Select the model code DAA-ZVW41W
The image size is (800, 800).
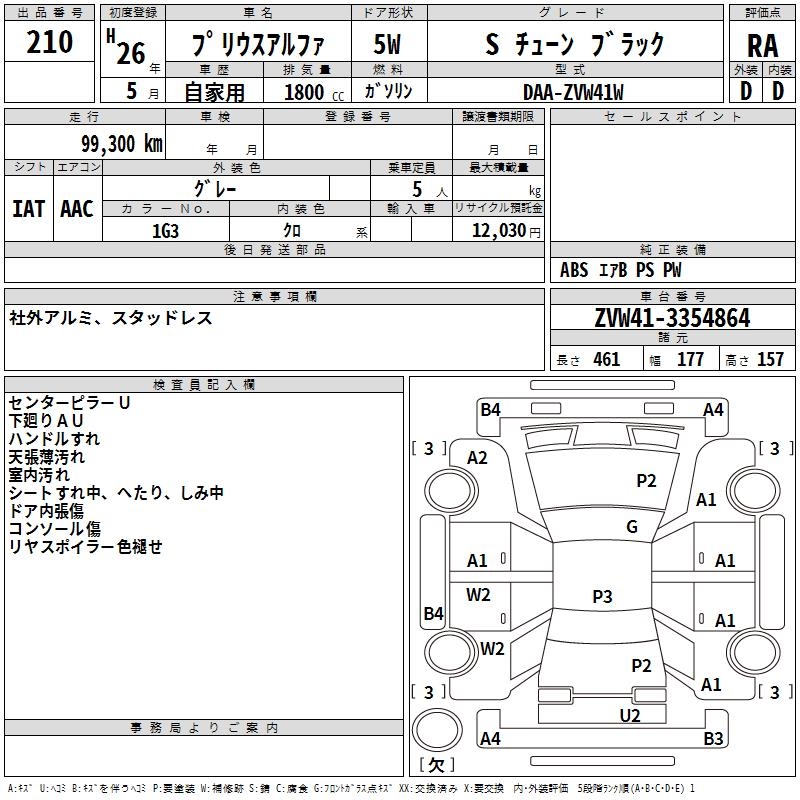(x=573, y=92)
